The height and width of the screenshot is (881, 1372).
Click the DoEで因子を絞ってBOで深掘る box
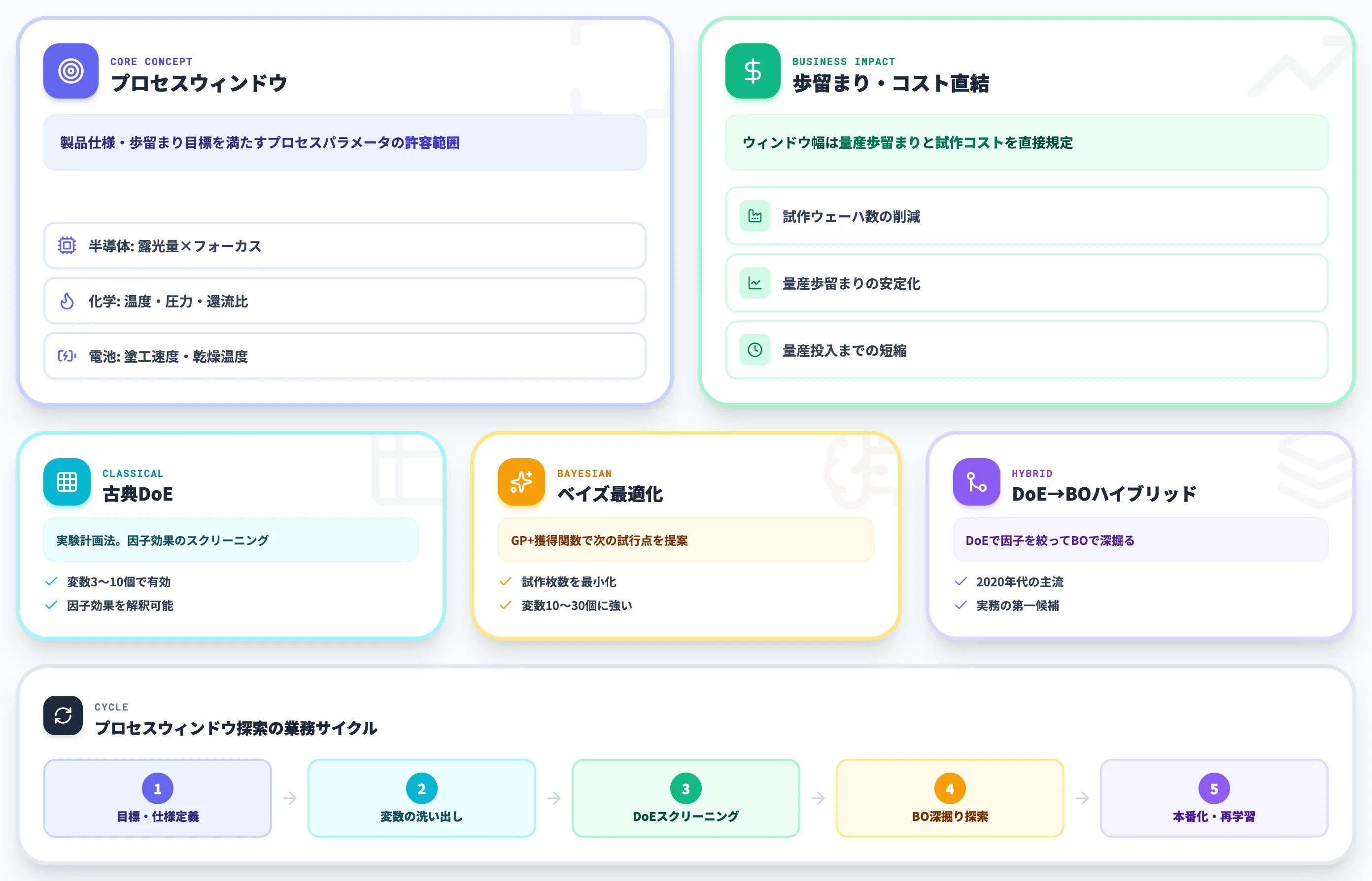1141,540
